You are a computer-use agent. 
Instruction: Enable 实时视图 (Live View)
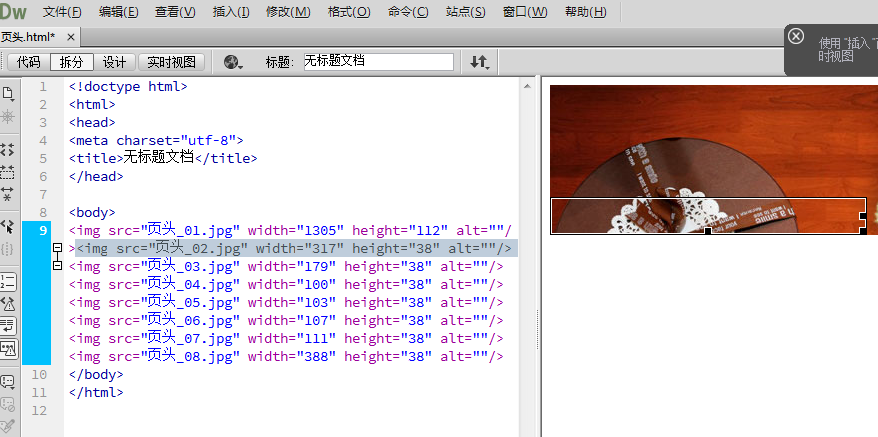[x=171, y=62]
